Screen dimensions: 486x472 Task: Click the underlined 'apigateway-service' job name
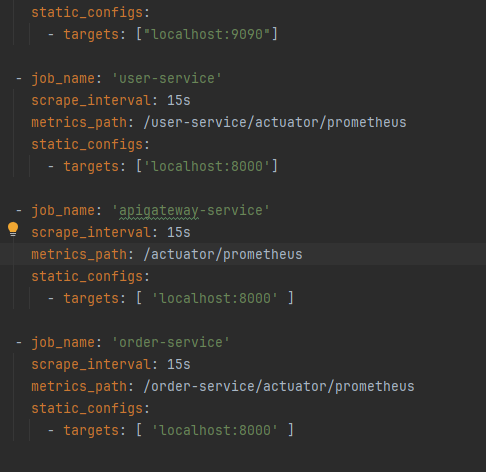click(191, 211)
